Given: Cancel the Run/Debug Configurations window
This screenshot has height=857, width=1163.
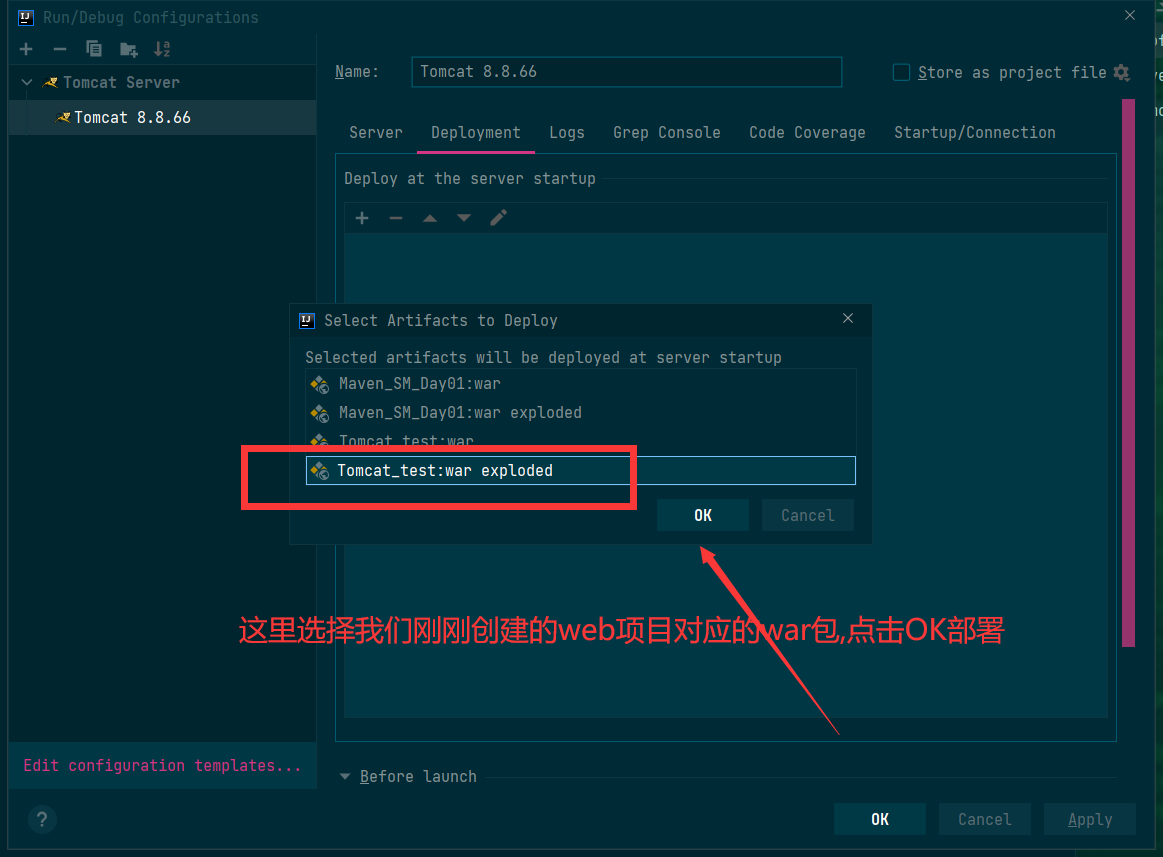Looking at the screenshot, I should tap(984, 819).
